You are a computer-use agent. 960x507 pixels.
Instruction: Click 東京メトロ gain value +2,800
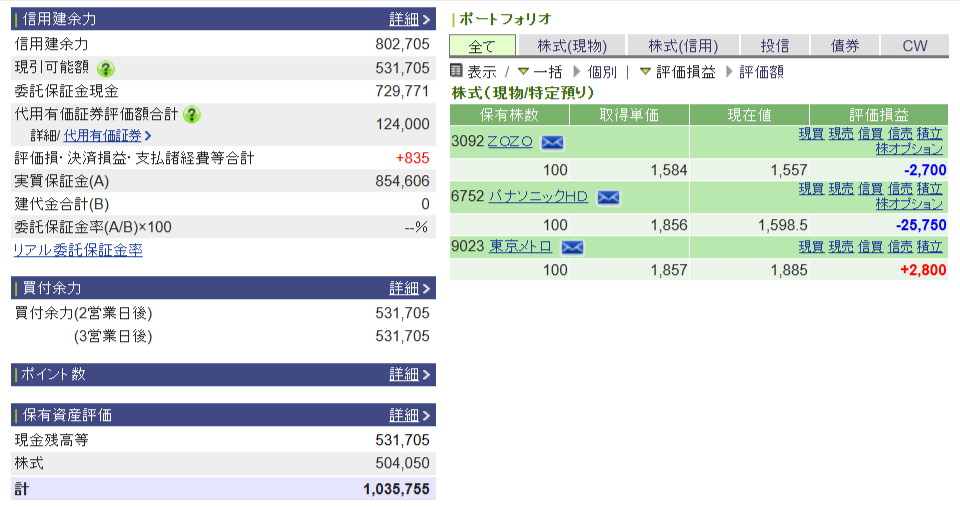coord(923,269)
